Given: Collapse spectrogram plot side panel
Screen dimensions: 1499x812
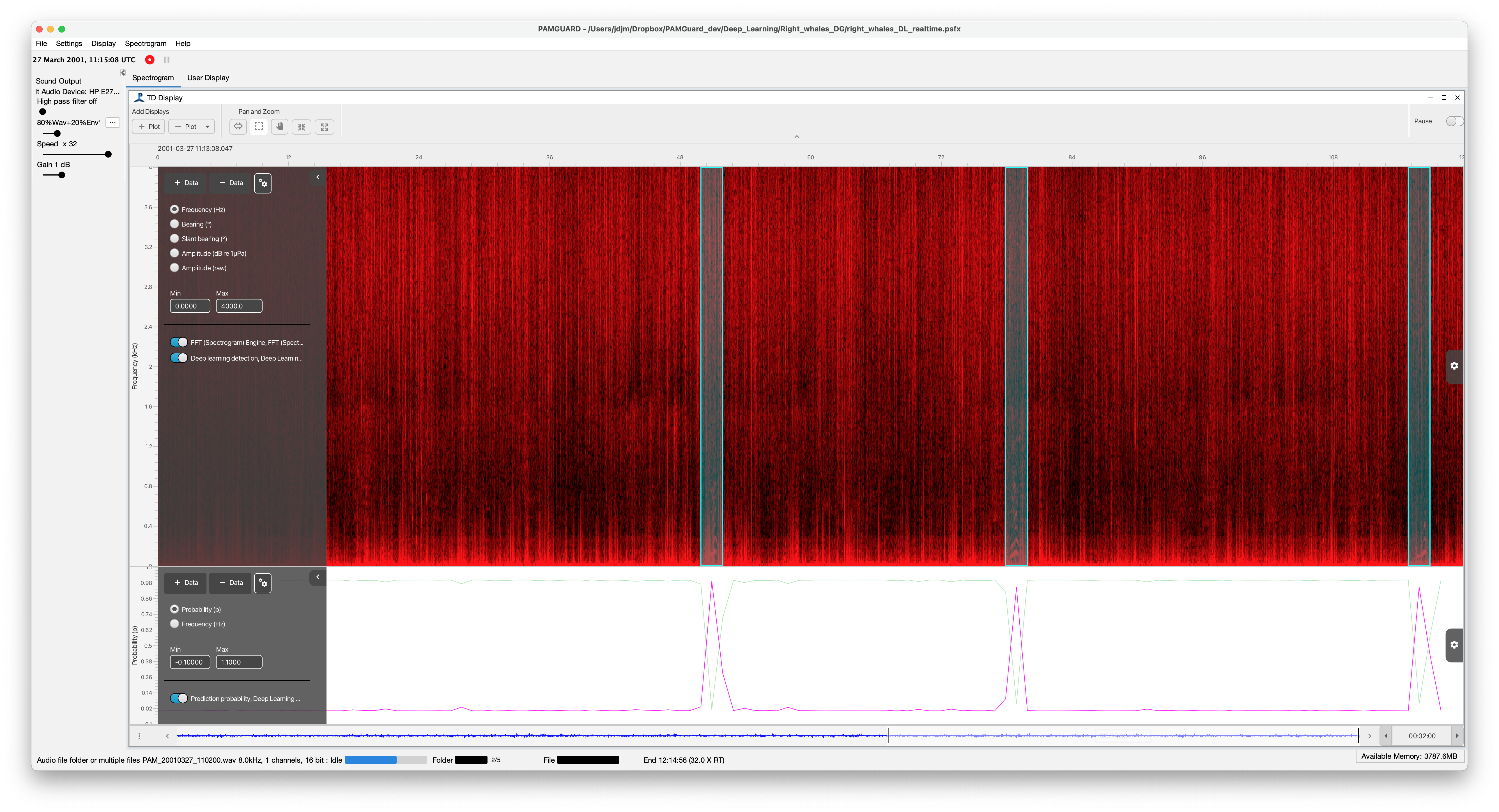Looking at the screenshot, I should (318, 177).
